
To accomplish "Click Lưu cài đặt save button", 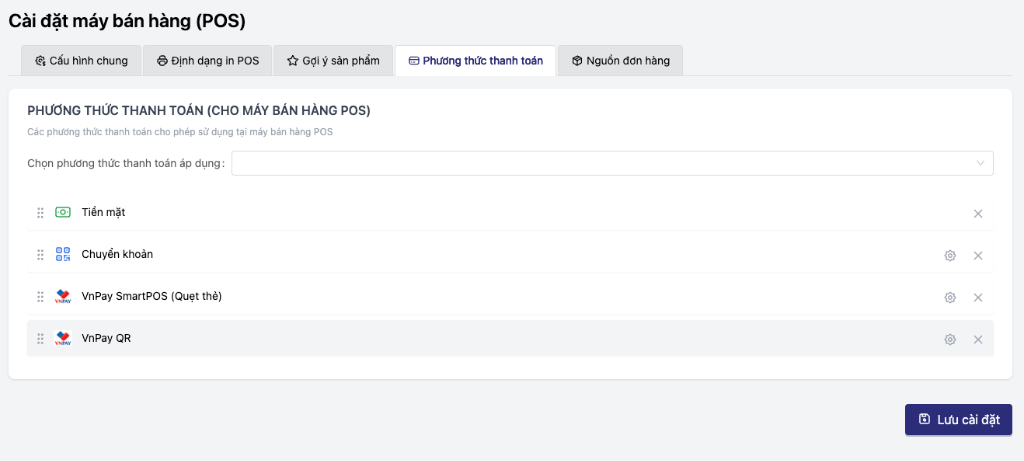I will click(x=958, y=419).
